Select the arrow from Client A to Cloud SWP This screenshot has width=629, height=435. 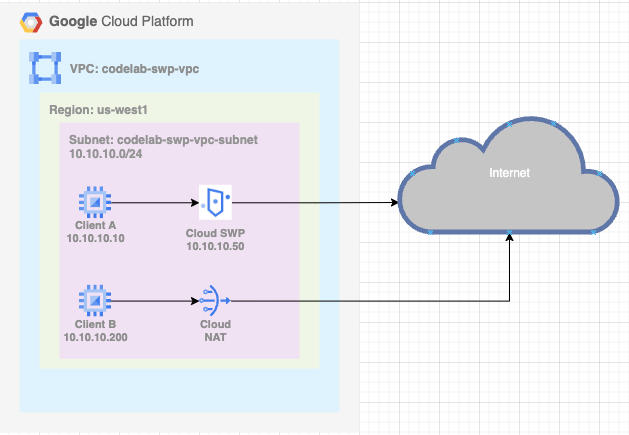(155, 202)
